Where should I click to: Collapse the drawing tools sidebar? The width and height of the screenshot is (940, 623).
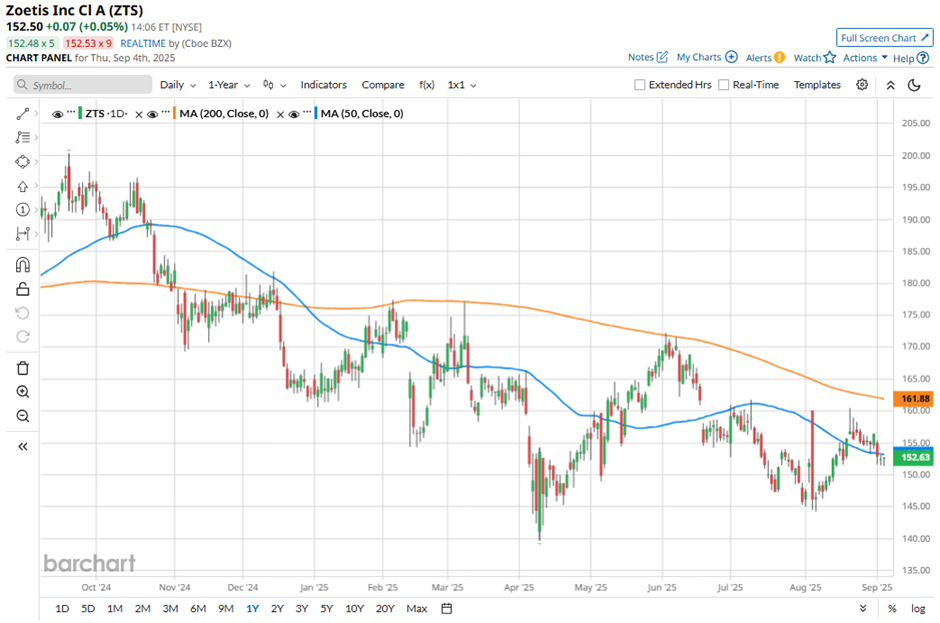point(23,446)
